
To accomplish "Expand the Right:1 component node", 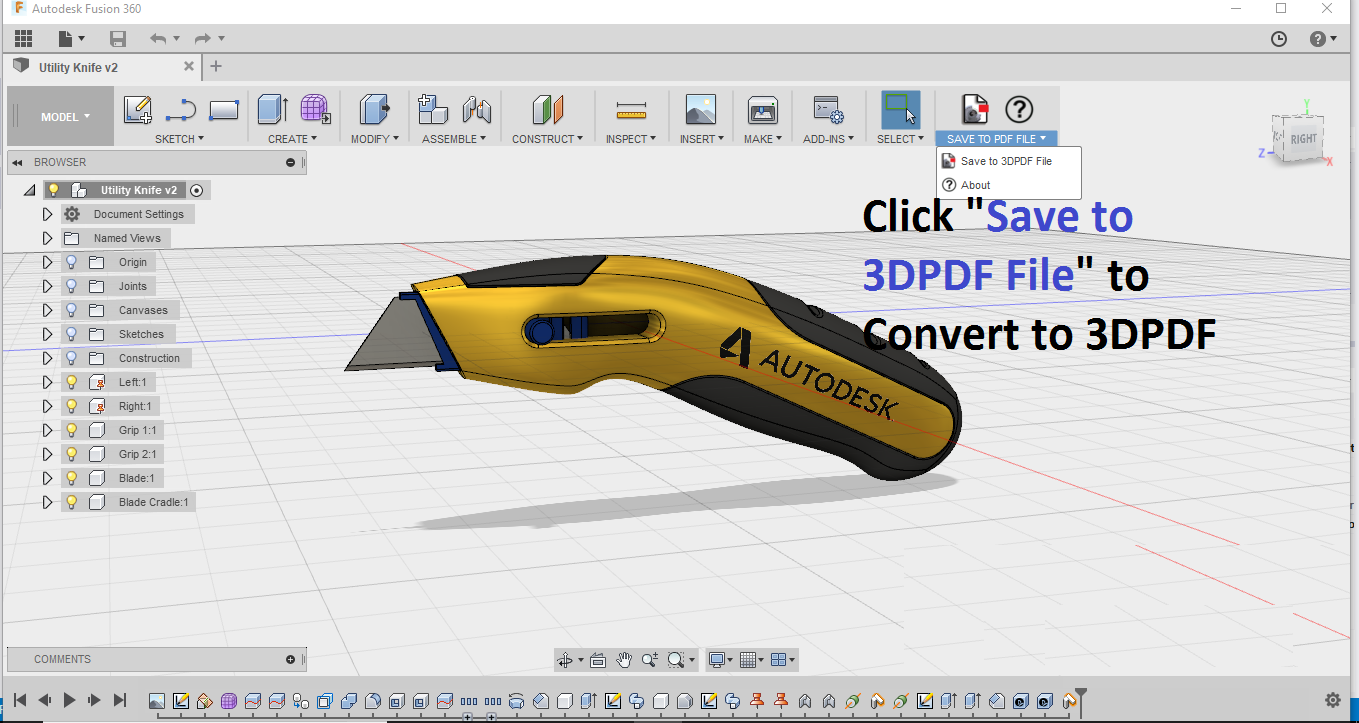I will [47, 406].
